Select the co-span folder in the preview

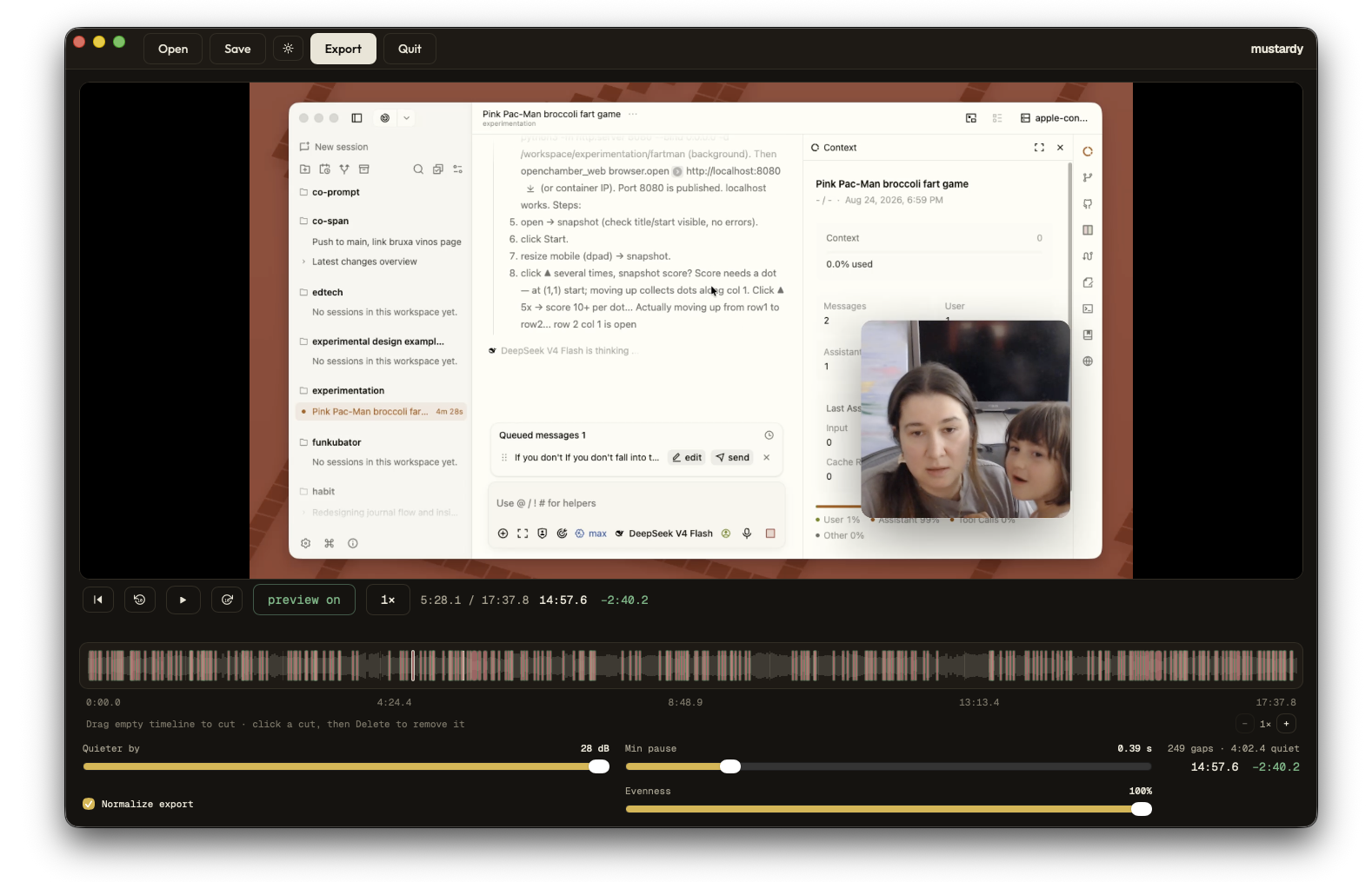pos(330,221)
